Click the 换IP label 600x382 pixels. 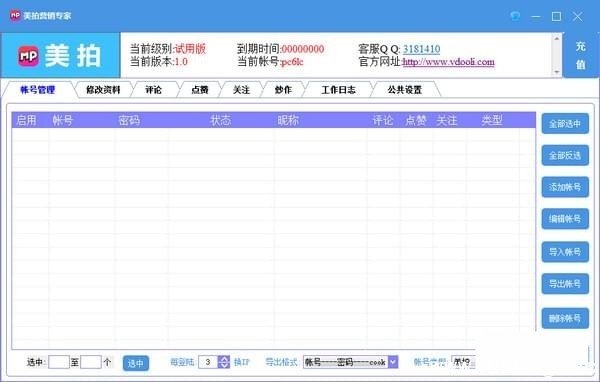coord(241,362)
